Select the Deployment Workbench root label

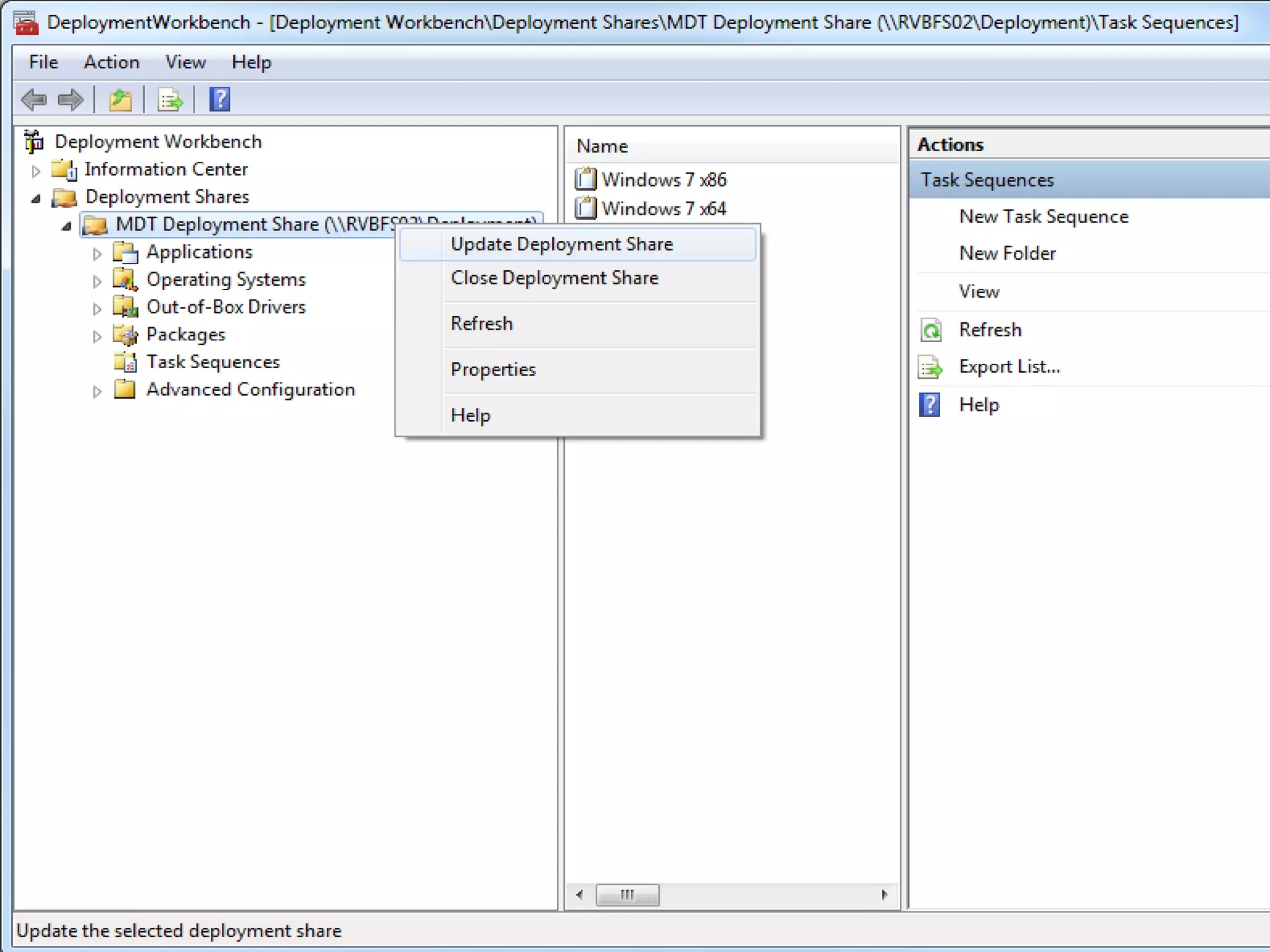tap(158, 141)
